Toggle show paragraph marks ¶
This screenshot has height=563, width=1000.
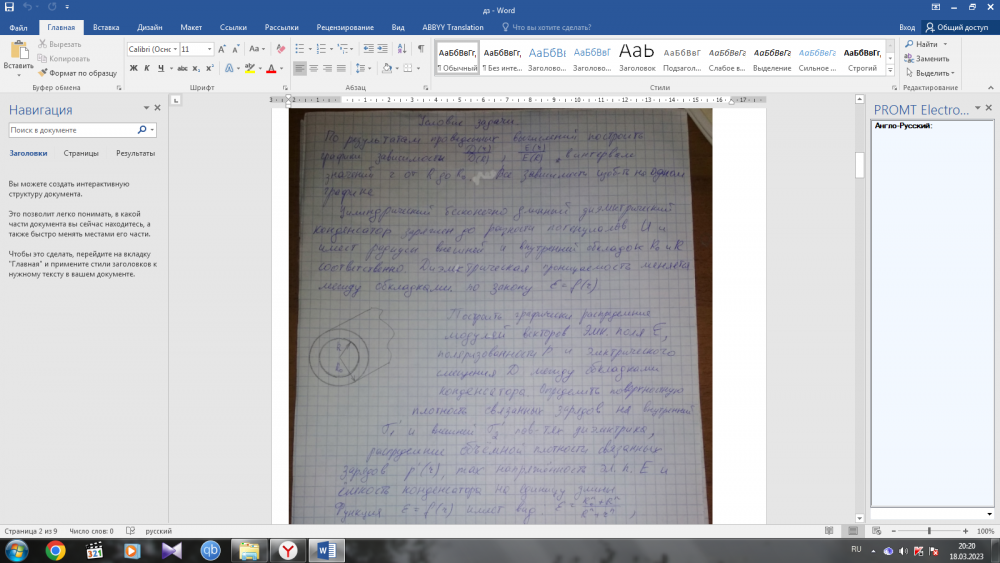421,49
